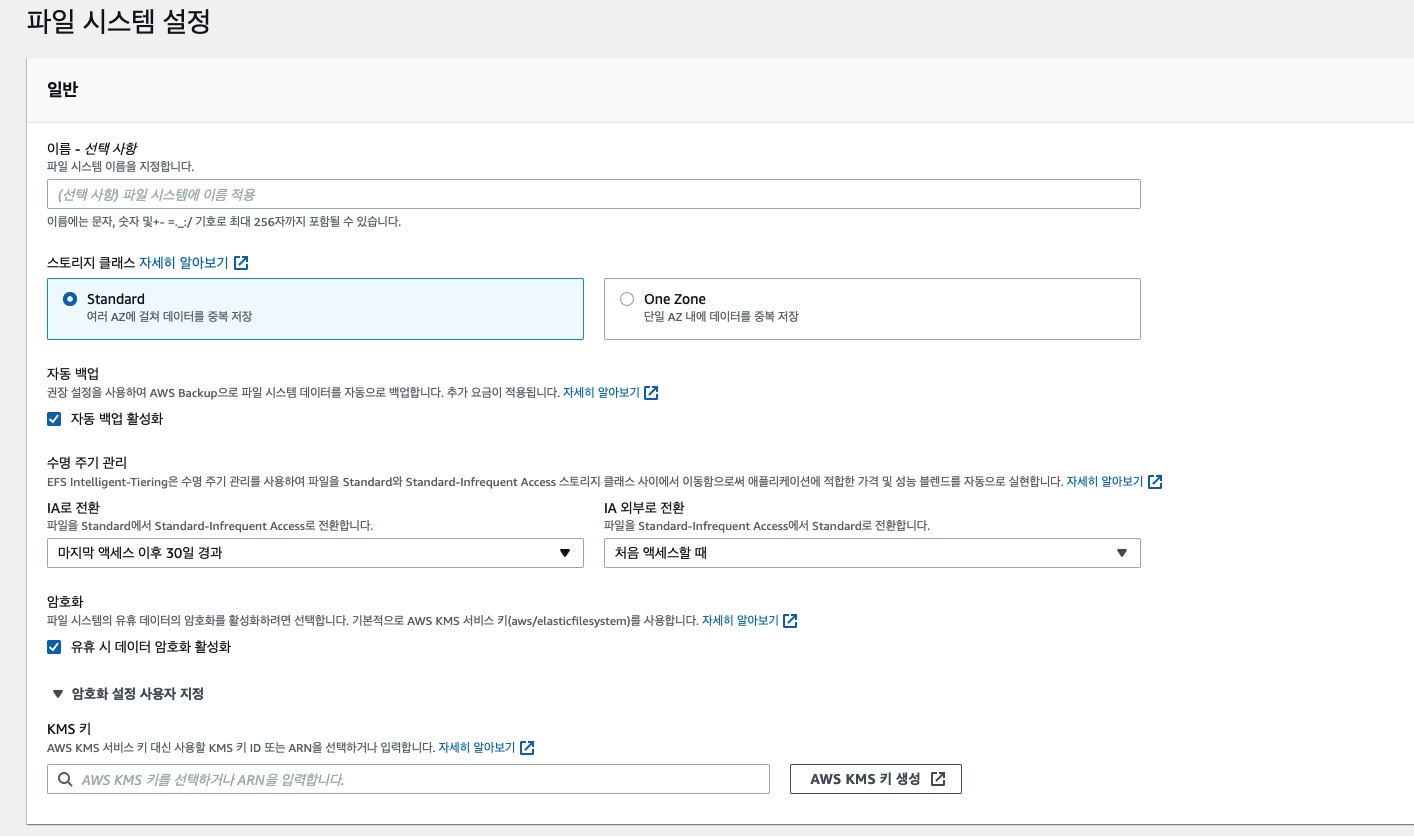The height and width of the screenshot is (836, 1414).
Task: Click external link icon beside lifecycle management
Action: pyautogui.click(x=1155, y=482)
